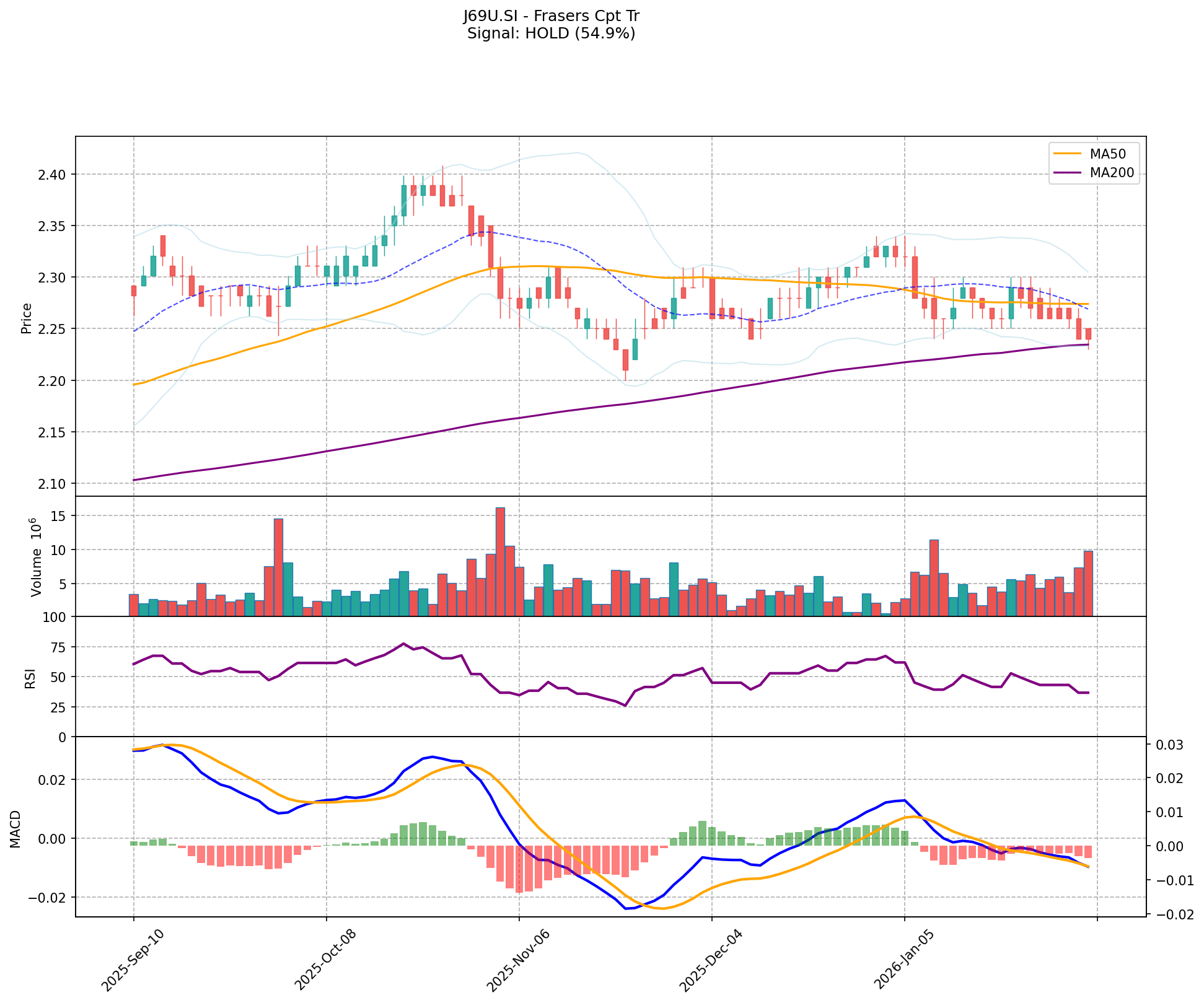Click the RSI axis label
This screenshot has width=1204, height=1003.
tap(30, 680)
